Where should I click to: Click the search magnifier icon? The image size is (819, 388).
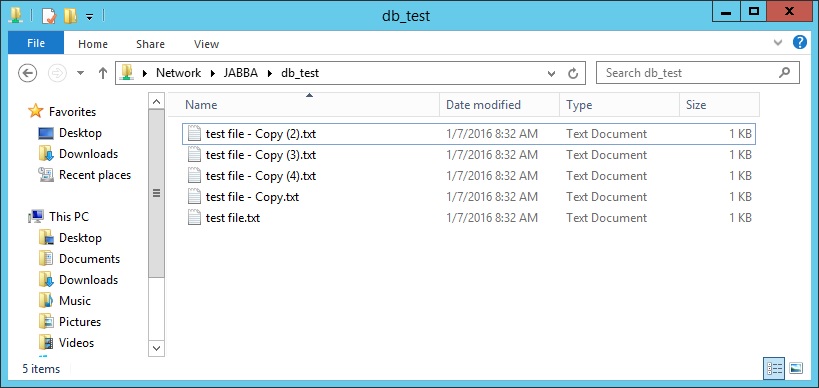(x=784, y=73)
